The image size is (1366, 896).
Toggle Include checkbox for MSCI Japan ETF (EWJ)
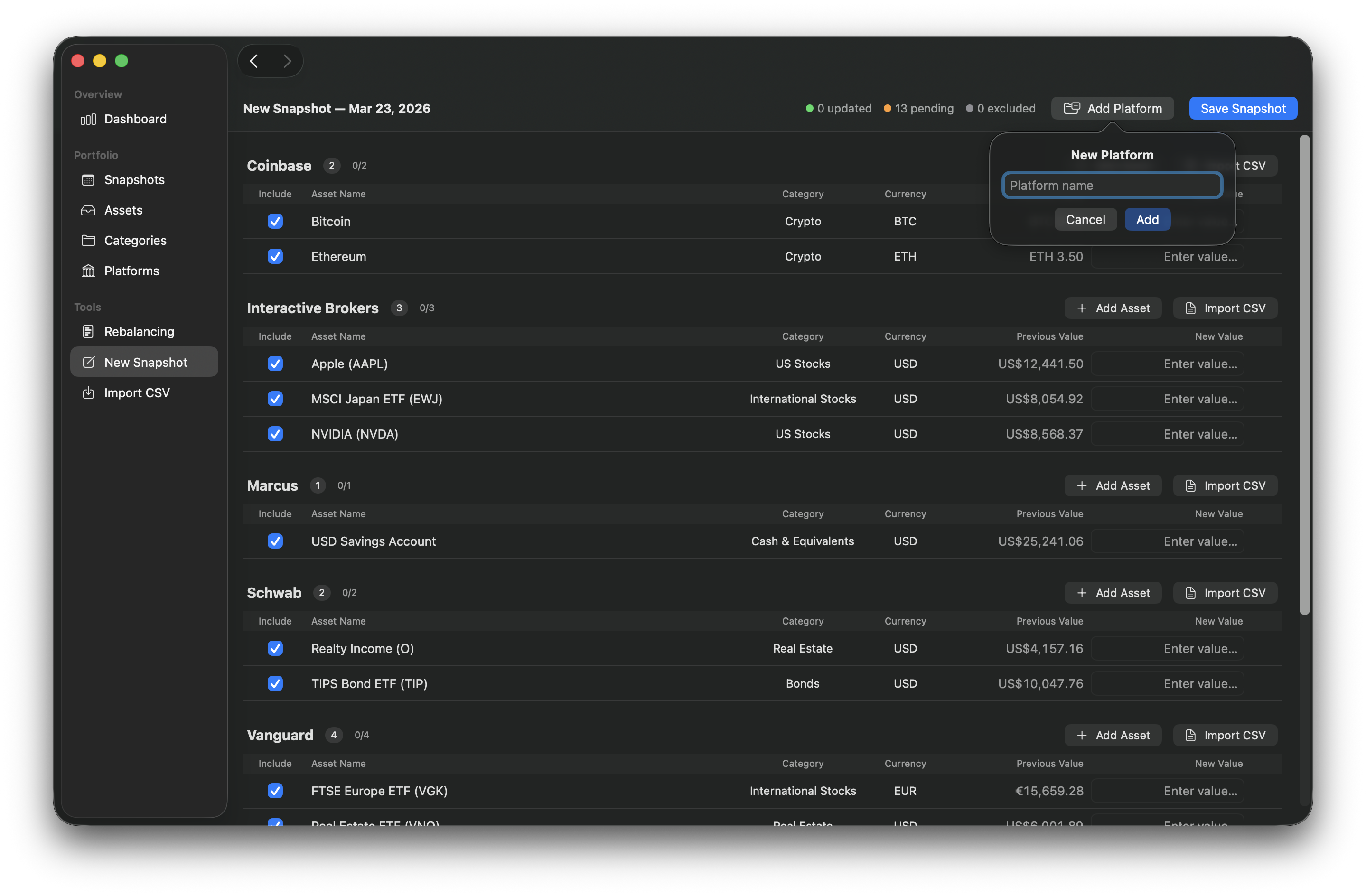pyautogui.click(x=275, y=399)
